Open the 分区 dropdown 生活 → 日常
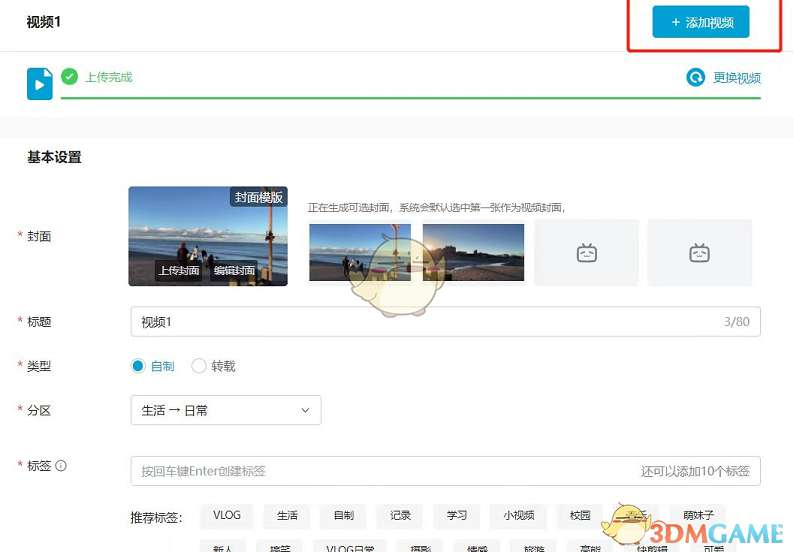 226,410
